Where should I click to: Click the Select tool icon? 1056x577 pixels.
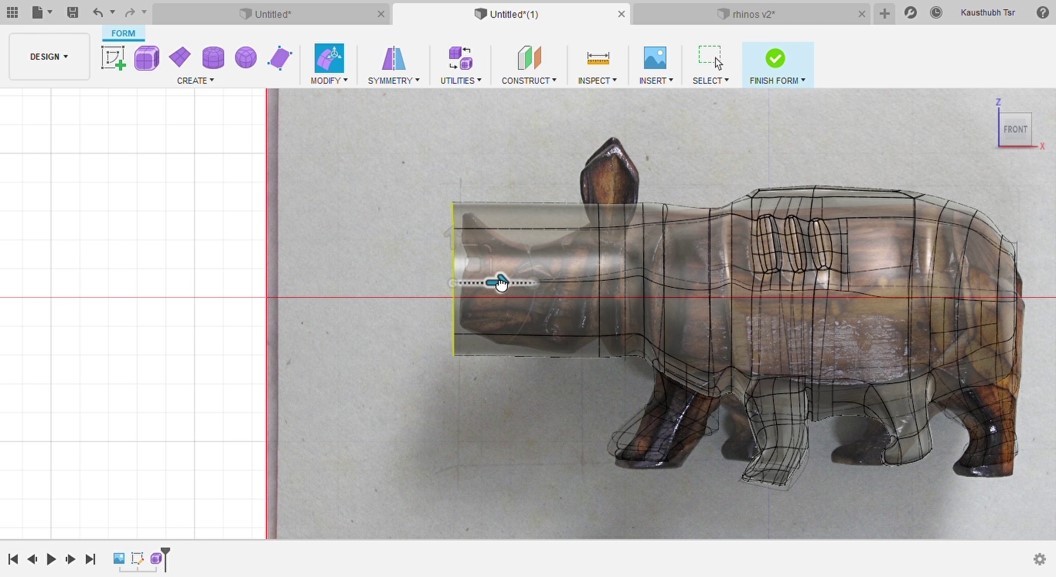pyautogui.click(x=710, y=58)
